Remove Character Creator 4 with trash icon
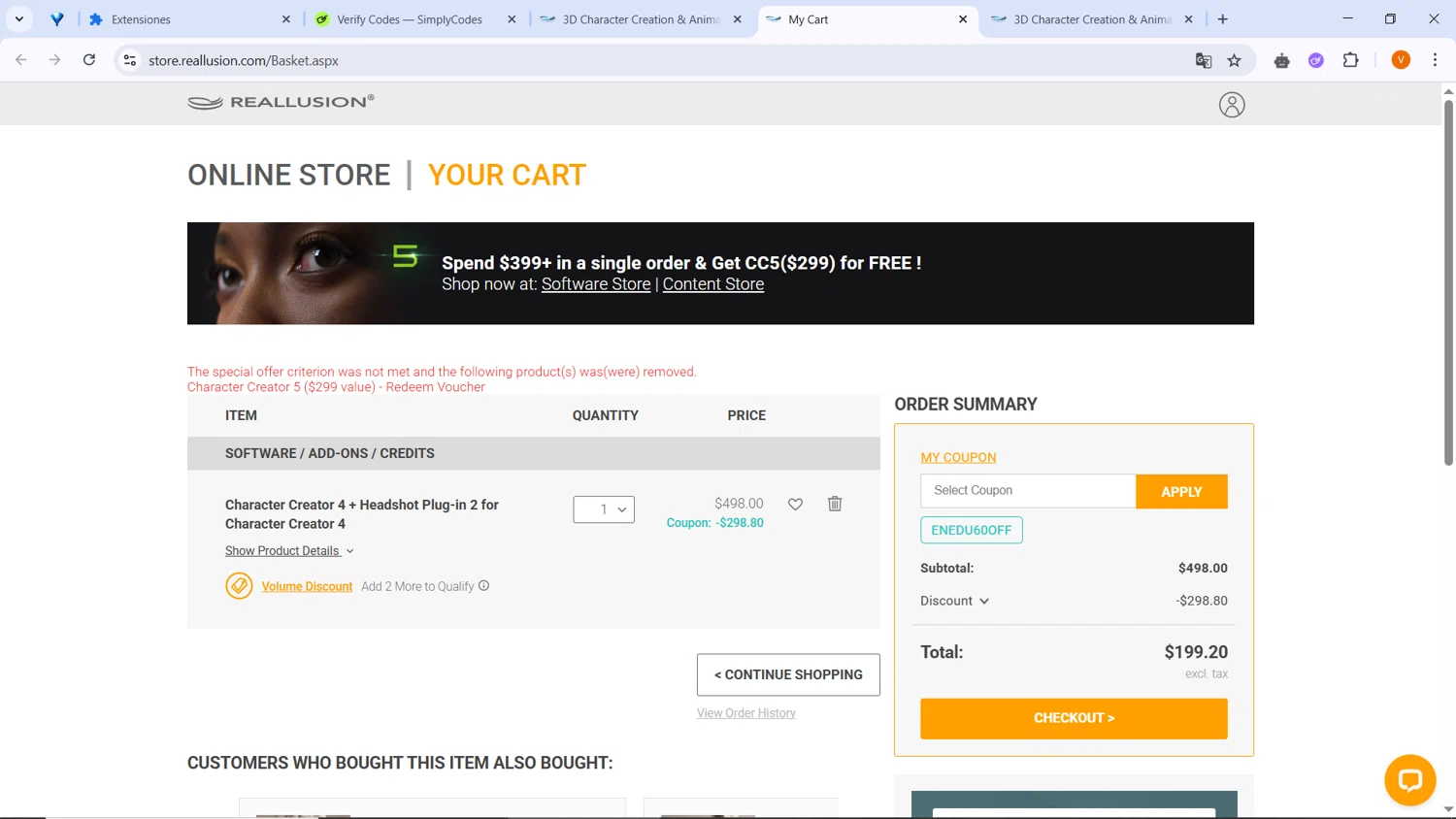1456x819 pixels. pos(835,504)
